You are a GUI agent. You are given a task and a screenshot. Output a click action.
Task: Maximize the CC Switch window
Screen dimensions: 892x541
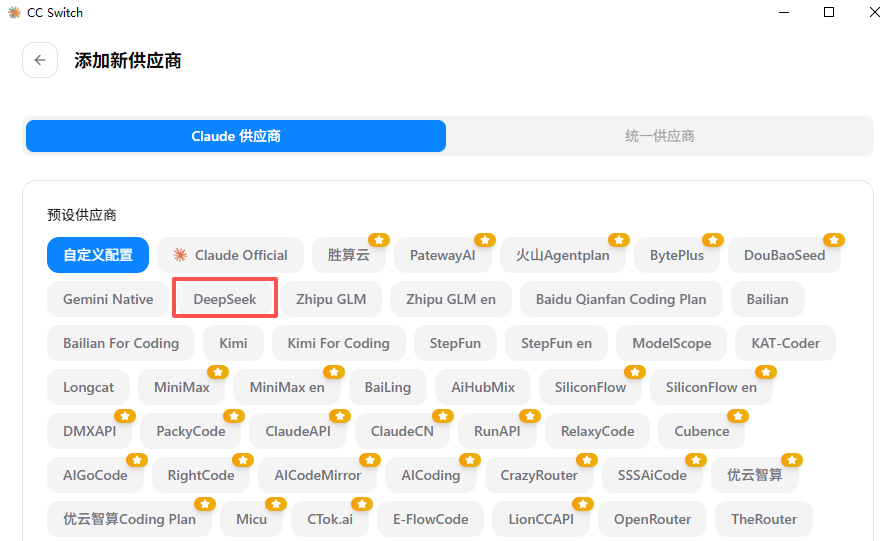pyautogui.click(x=829, y=12)
